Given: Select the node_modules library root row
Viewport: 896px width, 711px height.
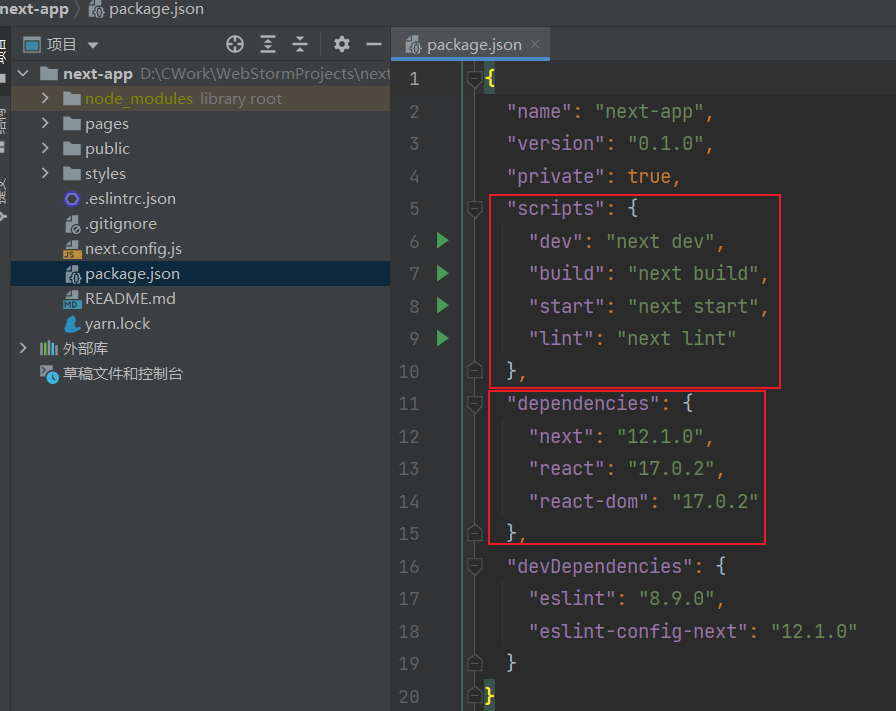Looking at the screenshot, I should 201,98.
